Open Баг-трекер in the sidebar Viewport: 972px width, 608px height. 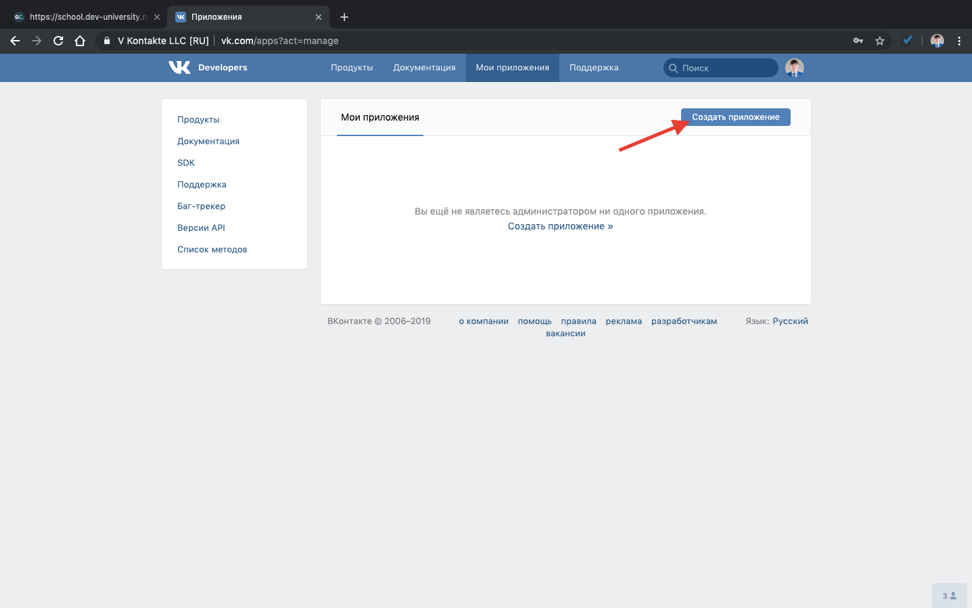[x=201, y=206]
